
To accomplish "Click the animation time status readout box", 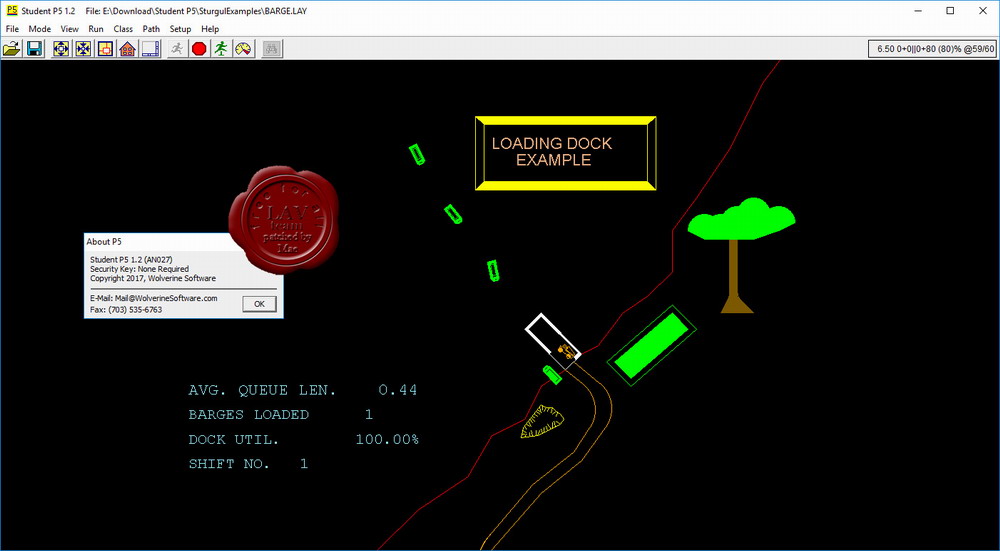I will [x=932, y=49].
